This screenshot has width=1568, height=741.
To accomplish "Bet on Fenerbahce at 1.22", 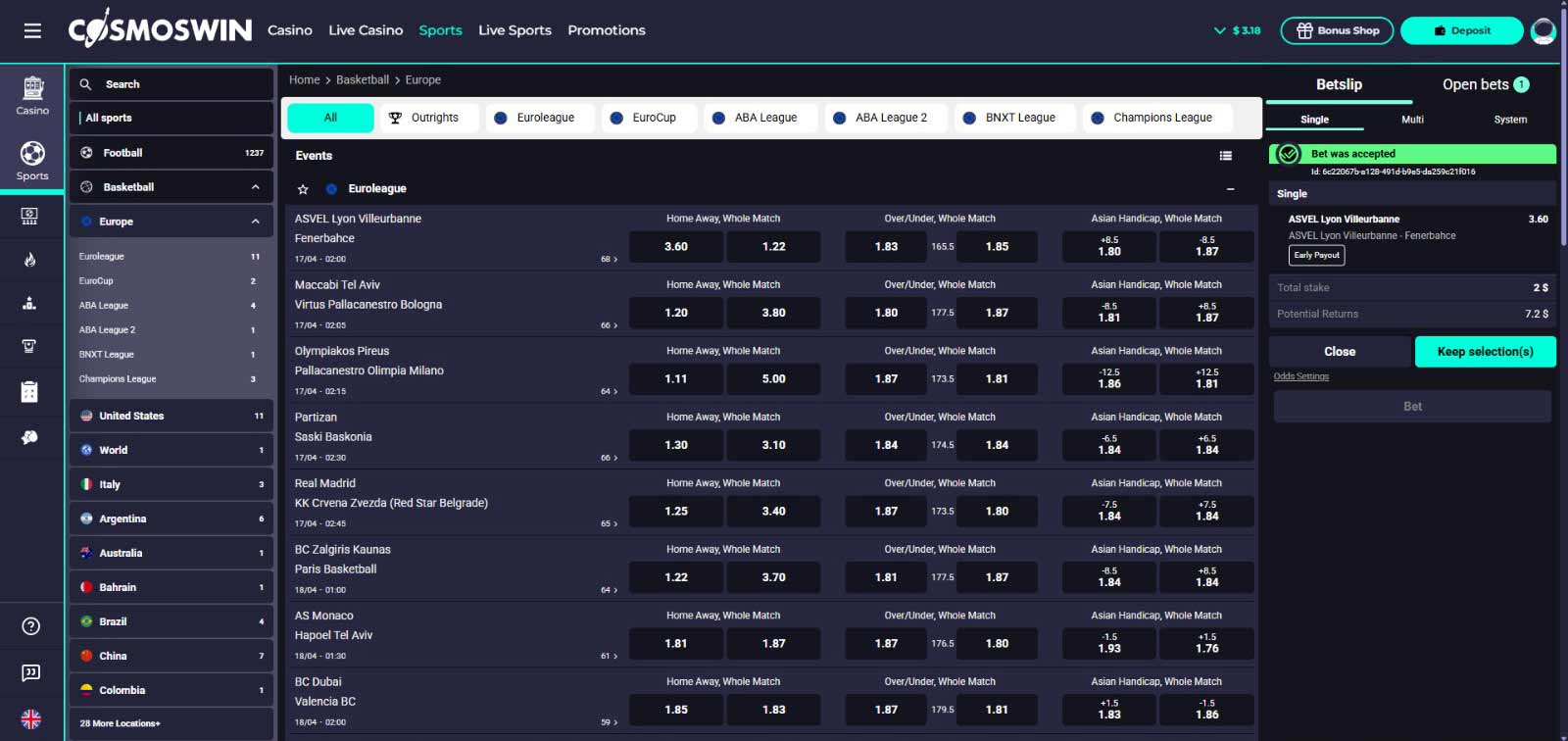I will [773, 247].
